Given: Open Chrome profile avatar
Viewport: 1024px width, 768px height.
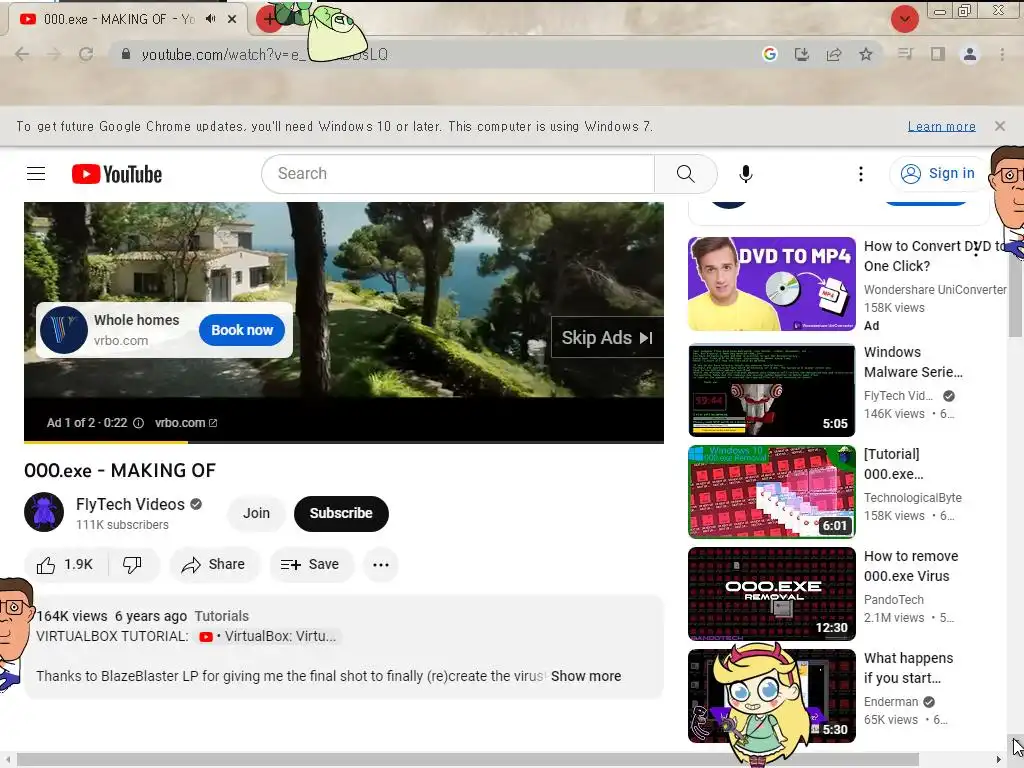Looking at the screenshot, I should pos(970,54).
